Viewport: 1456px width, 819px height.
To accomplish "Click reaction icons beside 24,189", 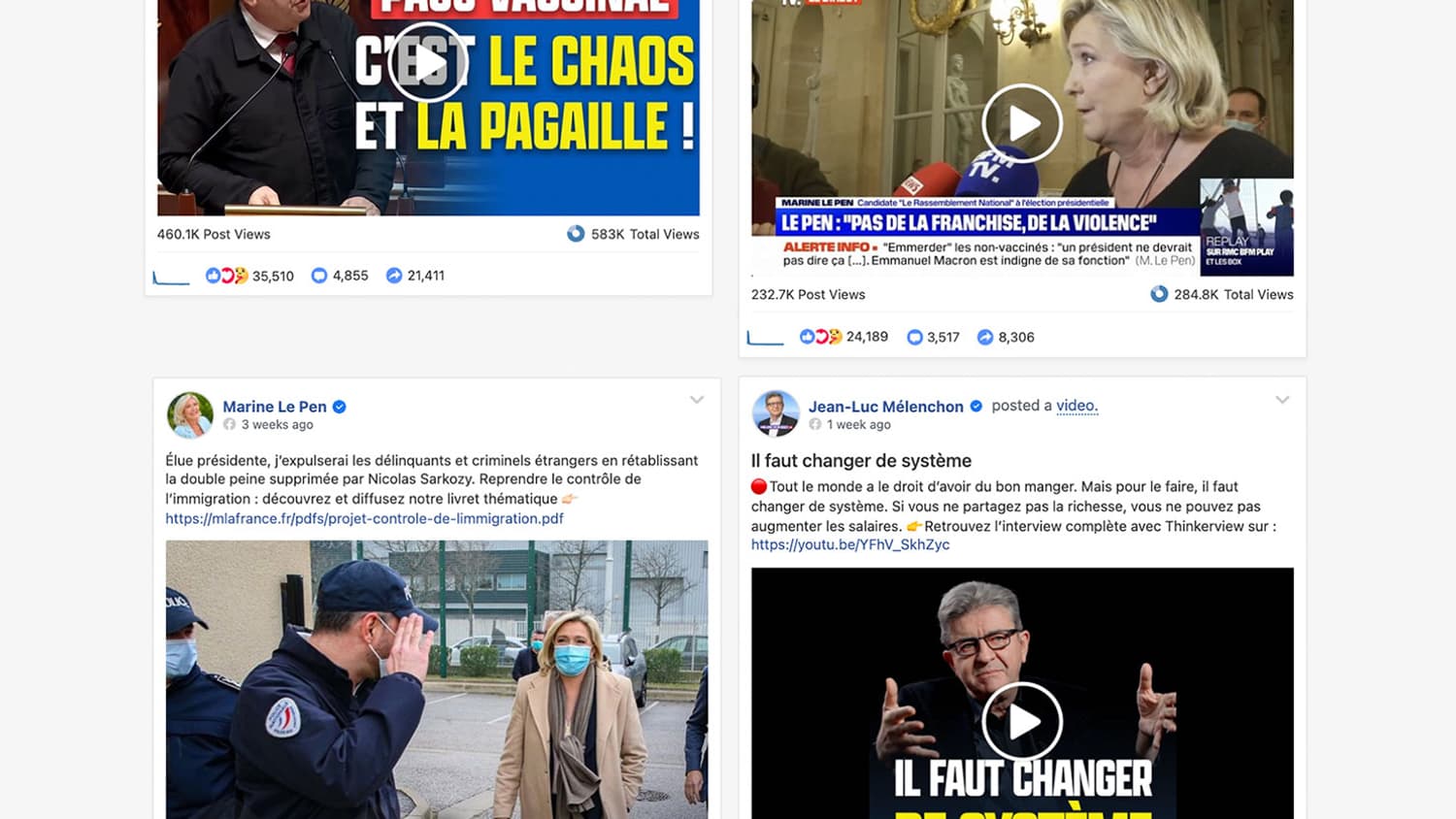I will point(820,337).
